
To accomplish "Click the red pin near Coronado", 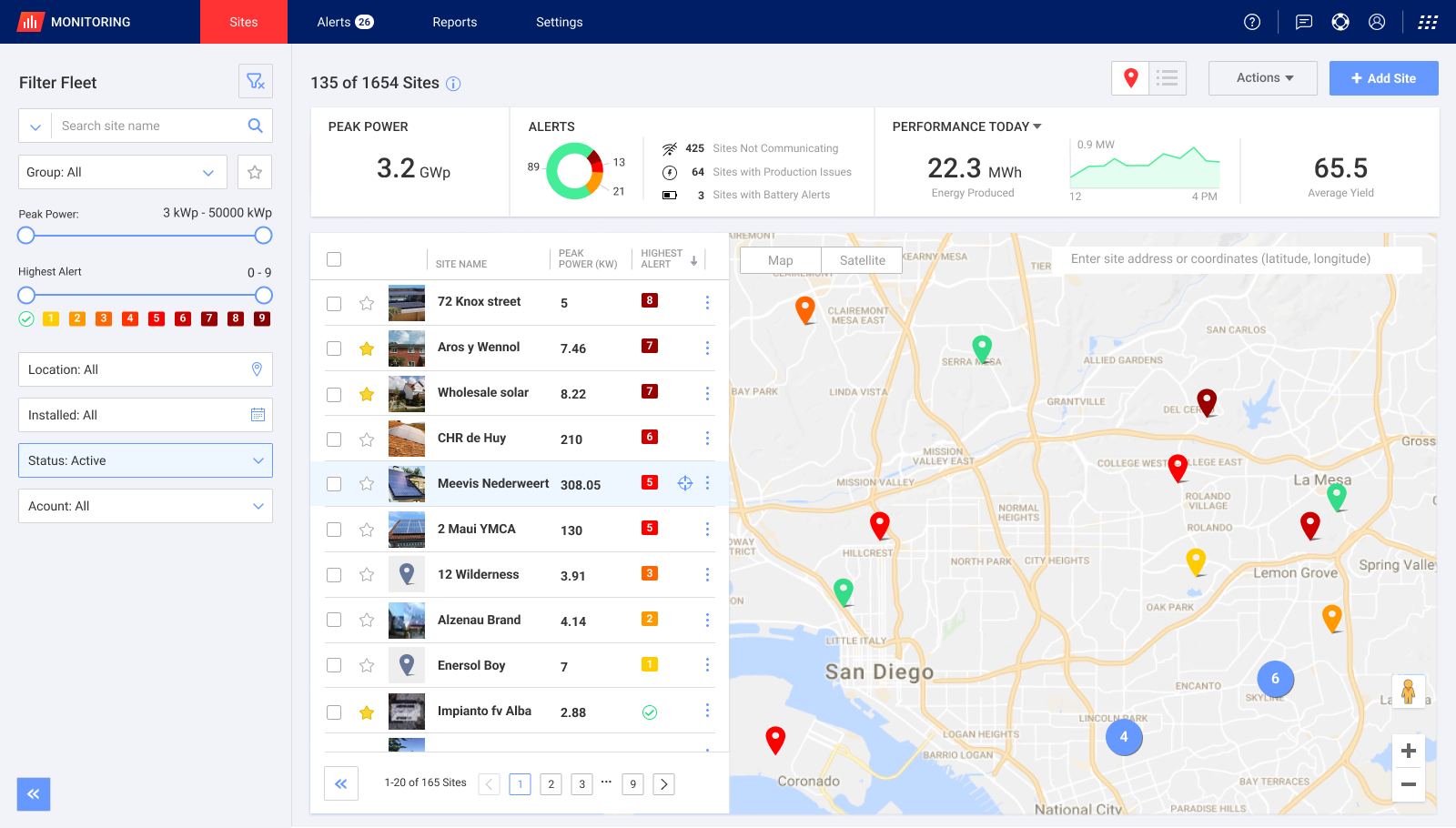I will [775, 740].
